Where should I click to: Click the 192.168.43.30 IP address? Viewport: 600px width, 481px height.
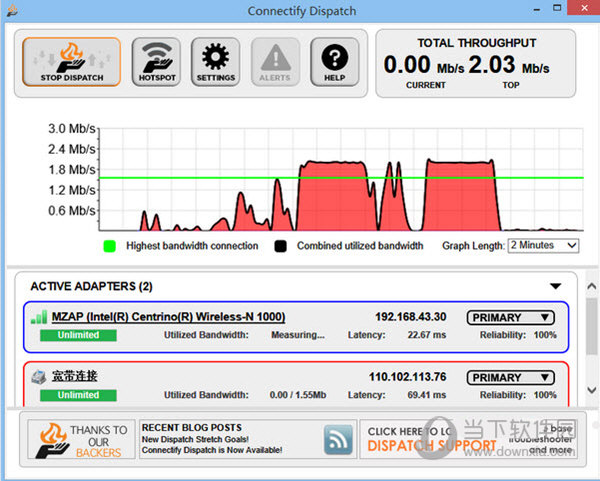411,317
